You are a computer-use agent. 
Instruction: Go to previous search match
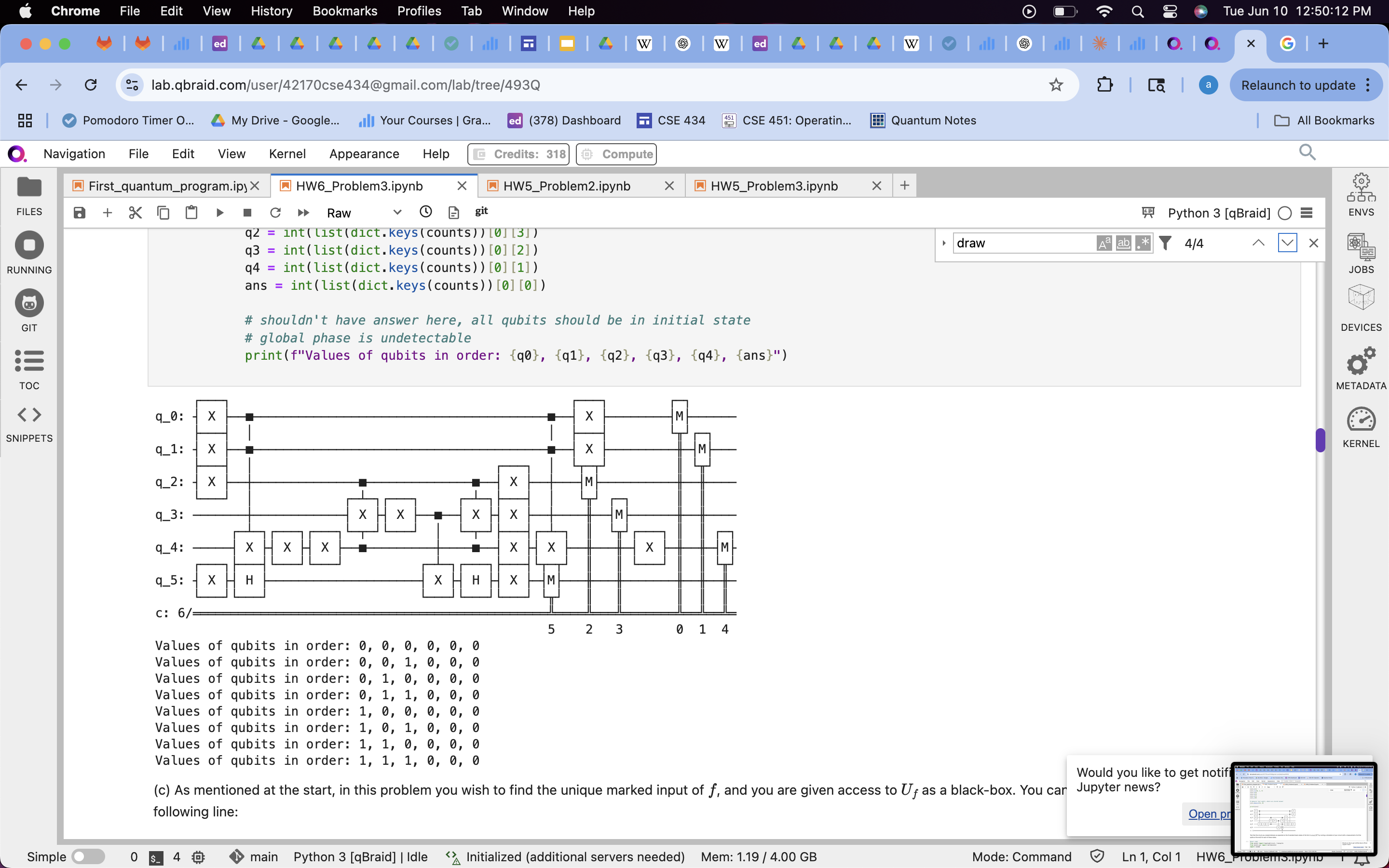(x=1258, y=243)
